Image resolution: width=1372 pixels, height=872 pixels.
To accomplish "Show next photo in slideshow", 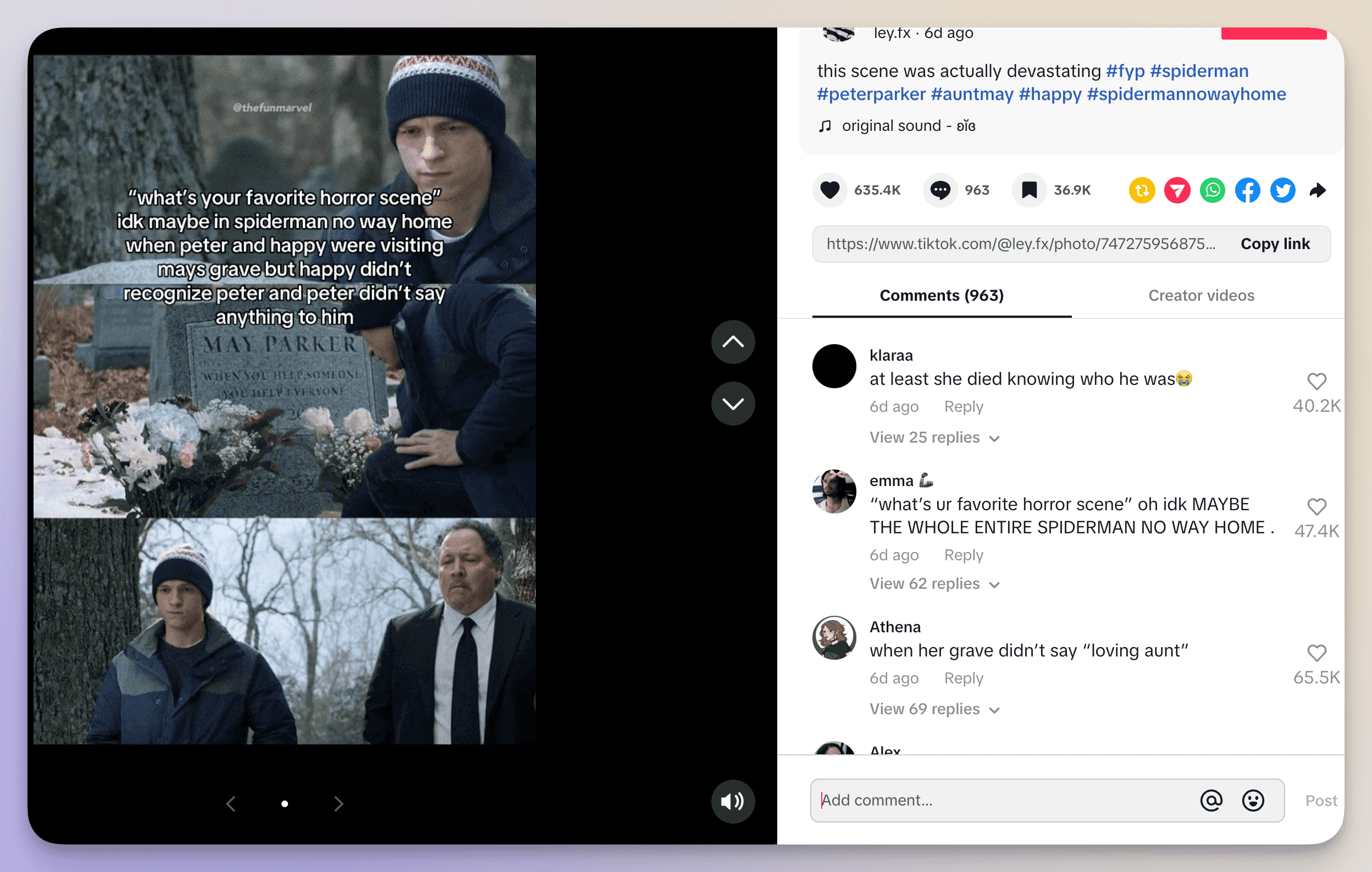I will pos(339,804).
